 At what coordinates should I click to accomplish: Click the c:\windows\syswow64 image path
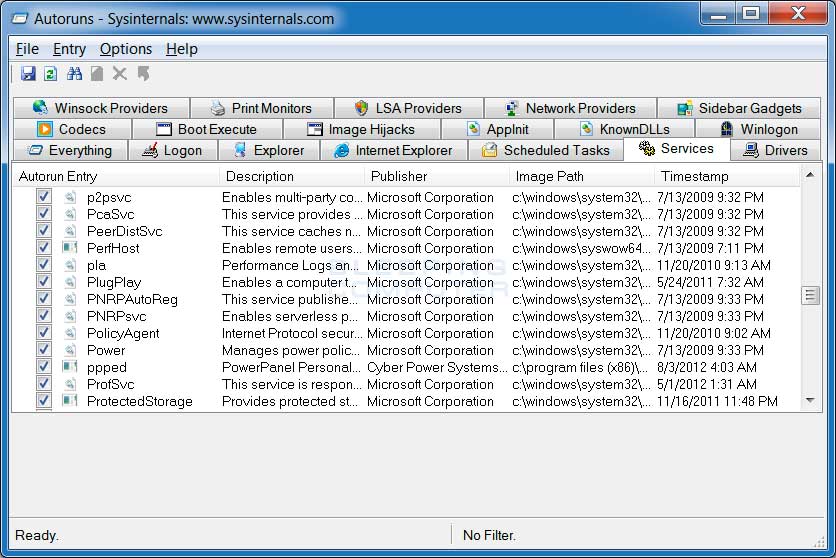coord(581,248)
